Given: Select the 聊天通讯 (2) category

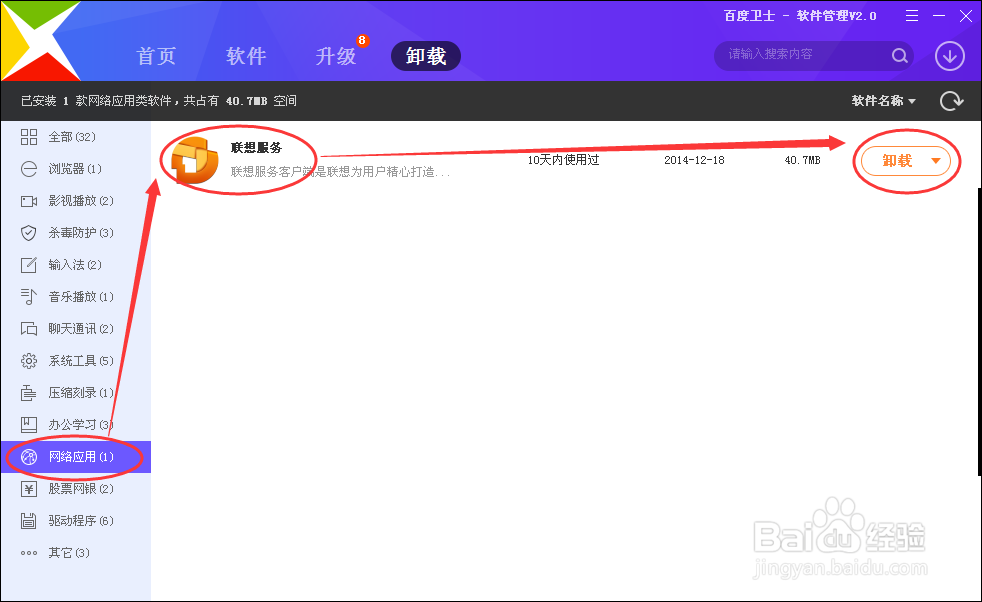Looking at the screenshot, I should tap(76, 328).
